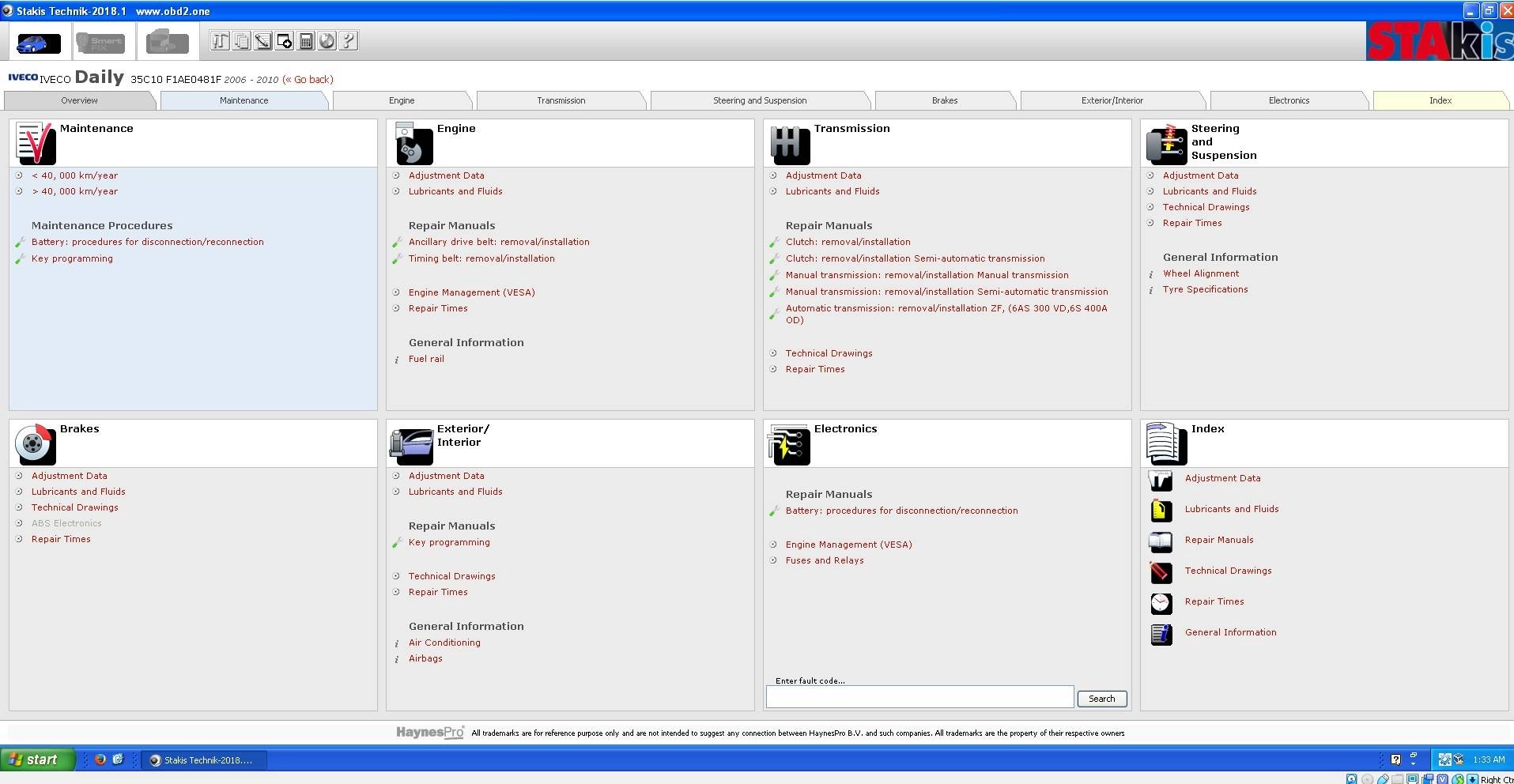1514x784 pixels.
Task: Click the Firefox quick launch icon
Action: 100,759
